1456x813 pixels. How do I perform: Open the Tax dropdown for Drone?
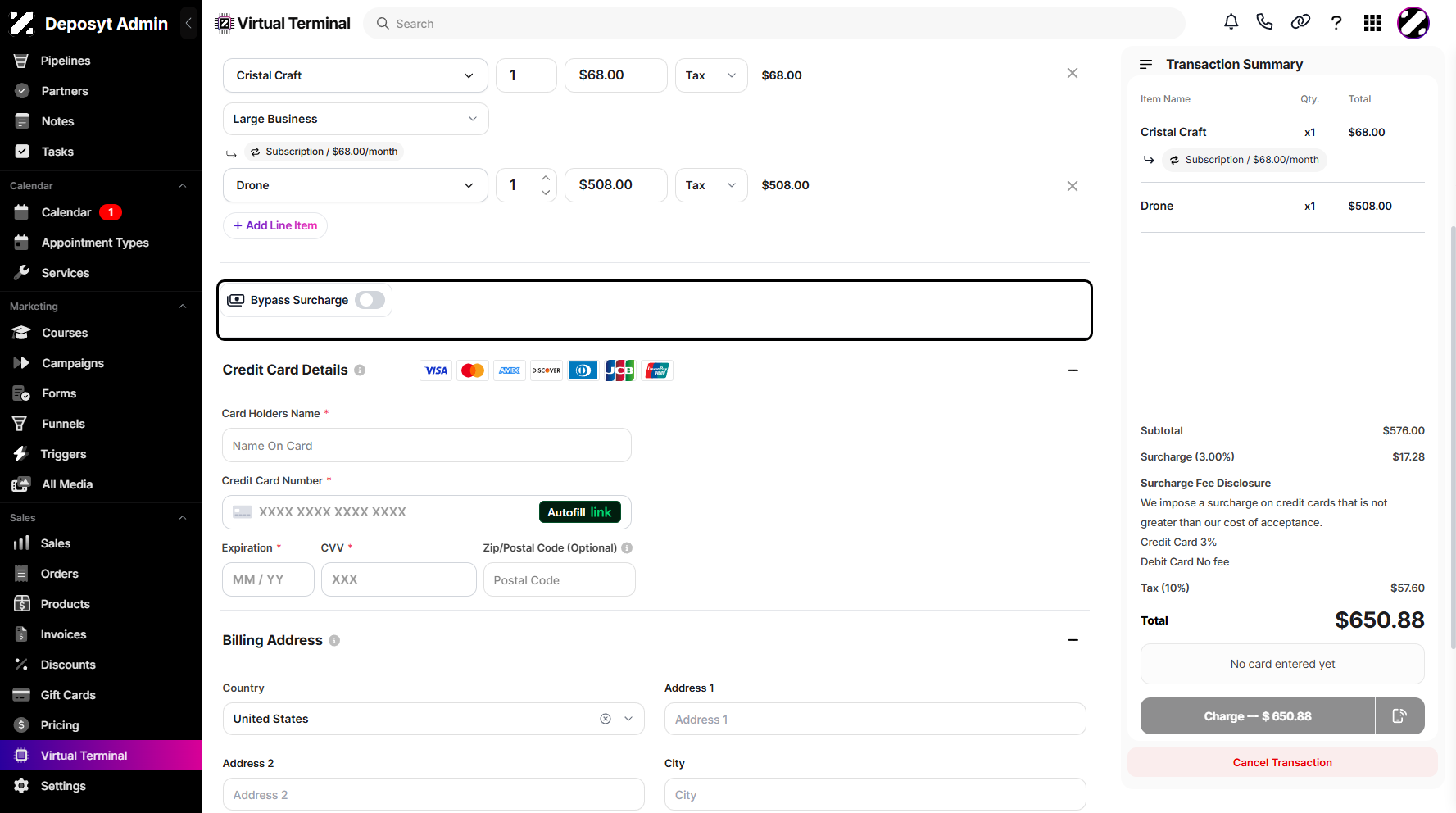pyautogui.click(x=711, y=185)
